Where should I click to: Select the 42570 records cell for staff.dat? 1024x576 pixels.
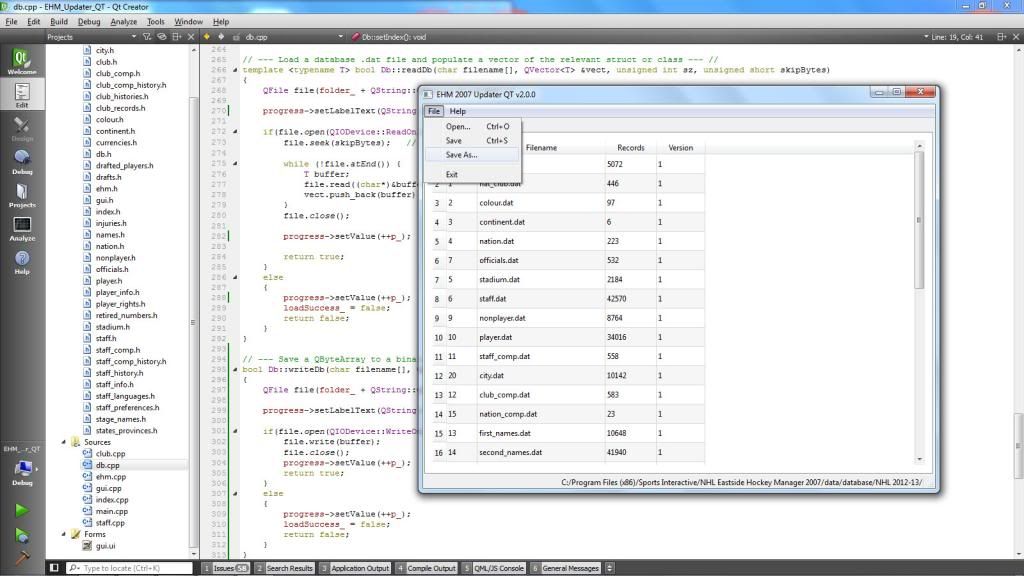click(630, 298)
